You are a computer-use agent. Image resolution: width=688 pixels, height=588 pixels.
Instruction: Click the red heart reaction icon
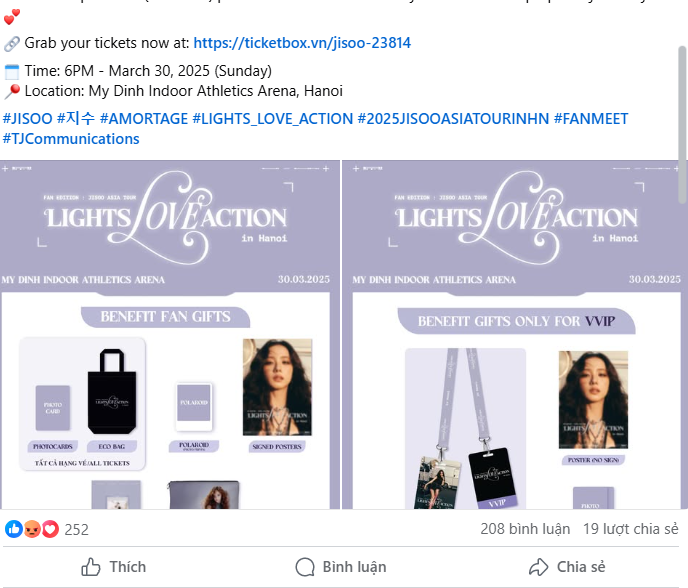(50, 529)
